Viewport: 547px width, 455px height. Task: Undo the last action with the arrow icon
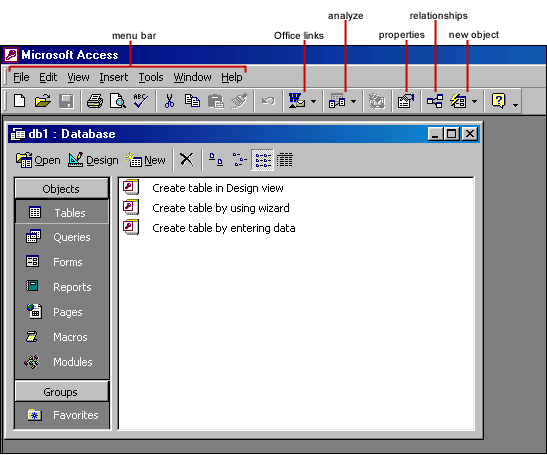[x=268, y=101]
